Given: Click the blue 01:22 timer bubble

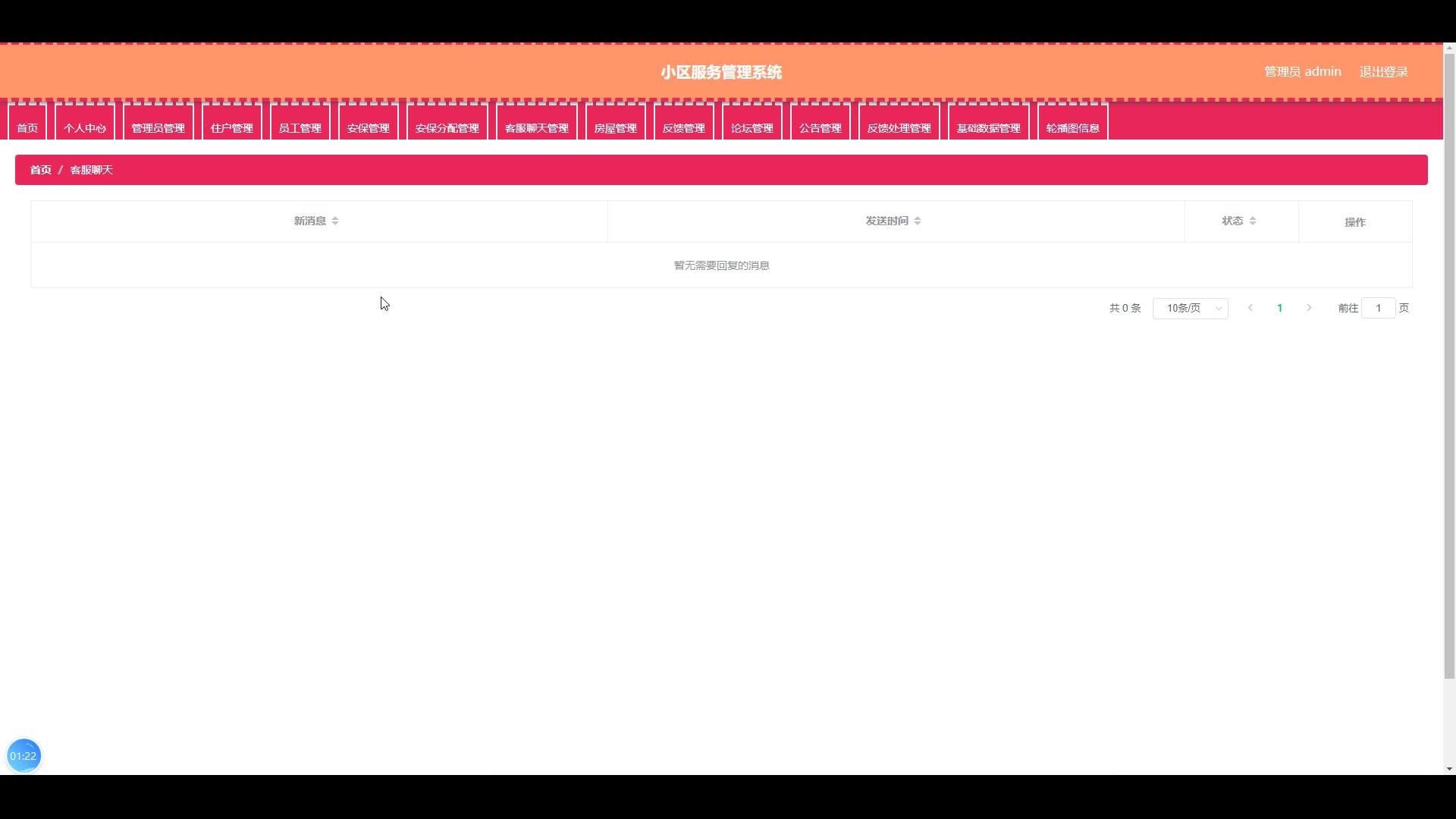Looking at the screenshot, I should tap(24, 755).
